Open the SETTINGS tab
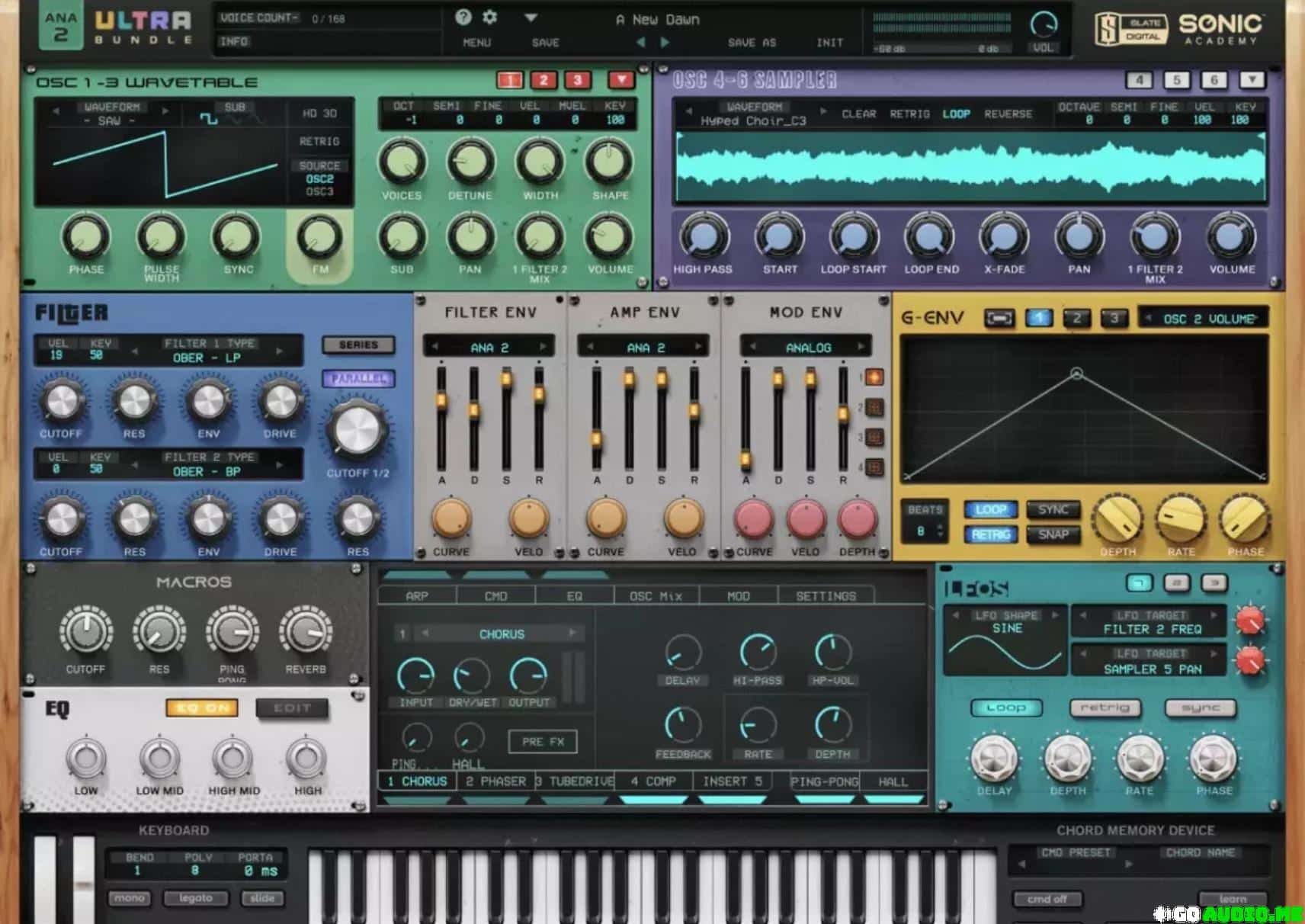The height and width of the screenshot is (924, 1305). (x=826, y=595)
